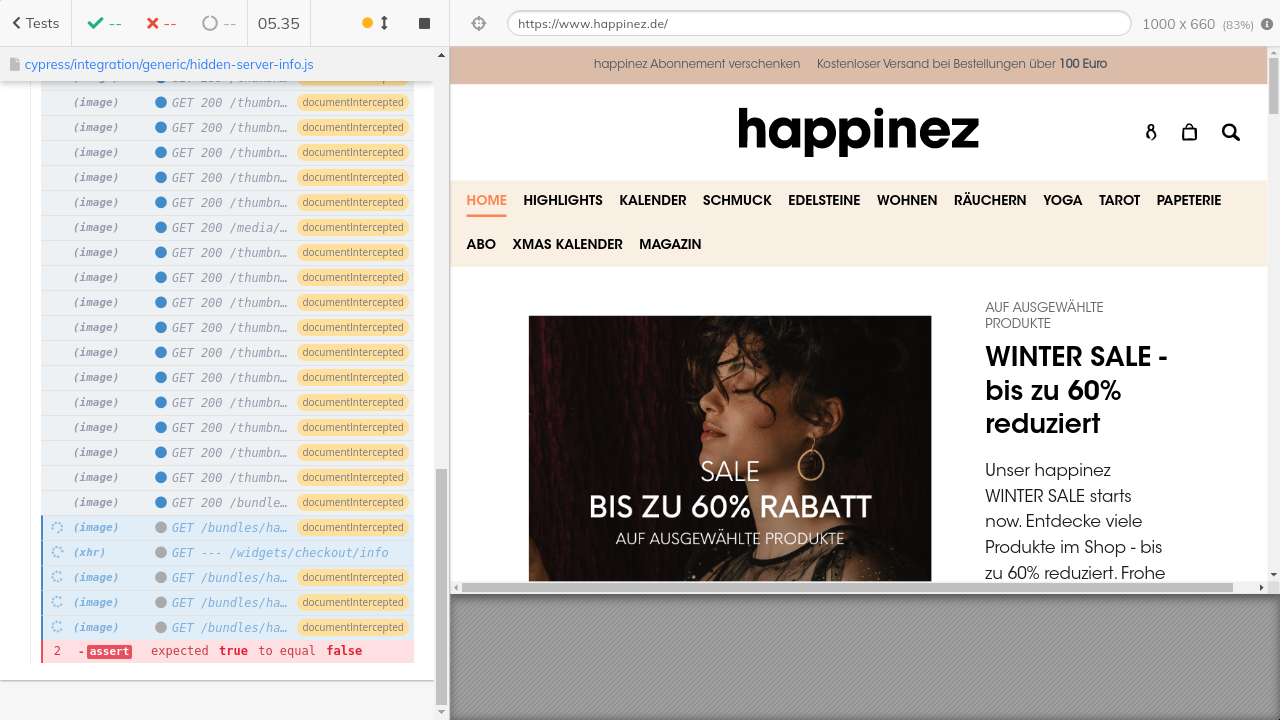The height and width of the screenshot is (720, 1280).
Task: Click the happinez logo
Action: (858, 131)
